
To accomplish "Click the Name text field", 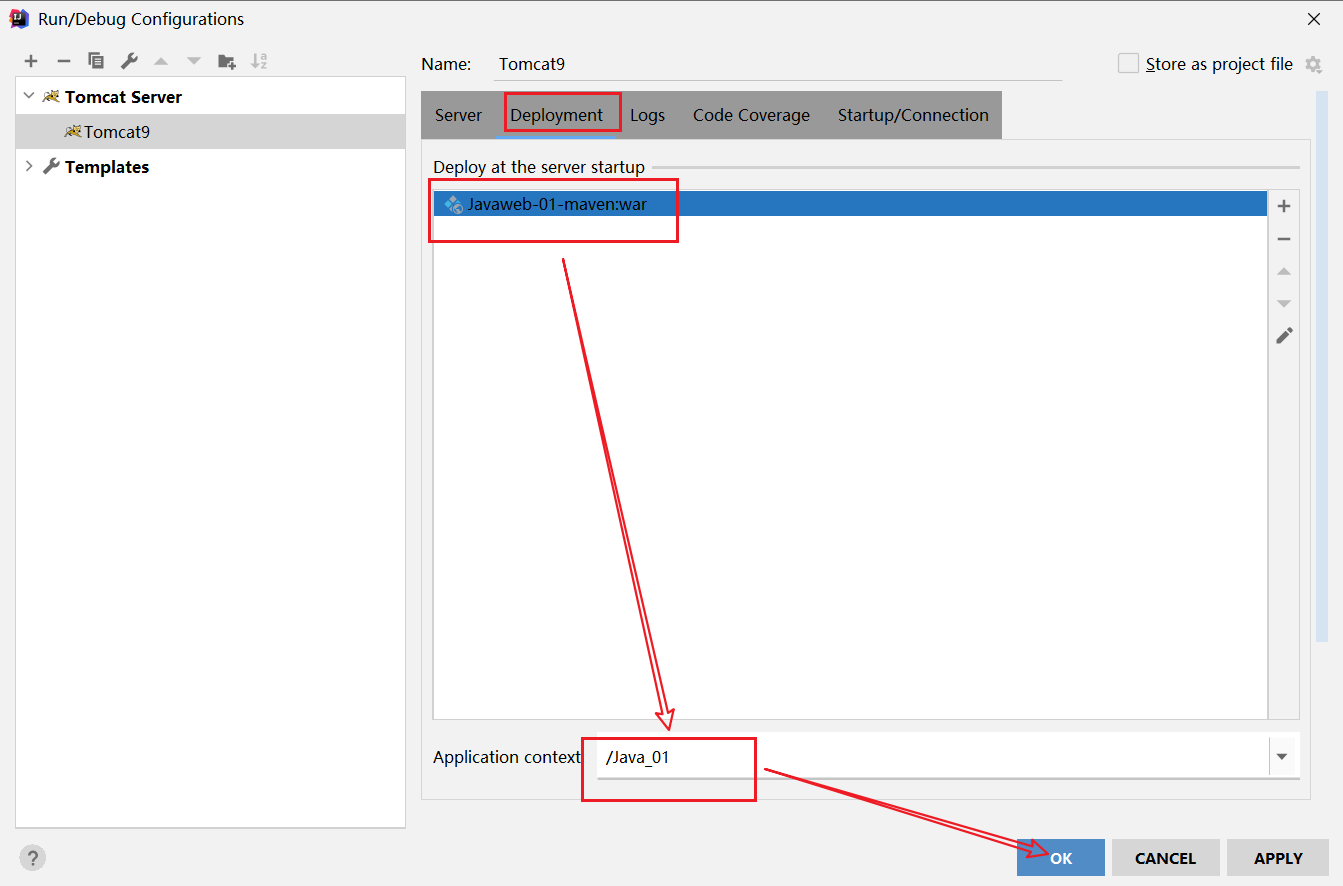I will click(x=778, y=64).
